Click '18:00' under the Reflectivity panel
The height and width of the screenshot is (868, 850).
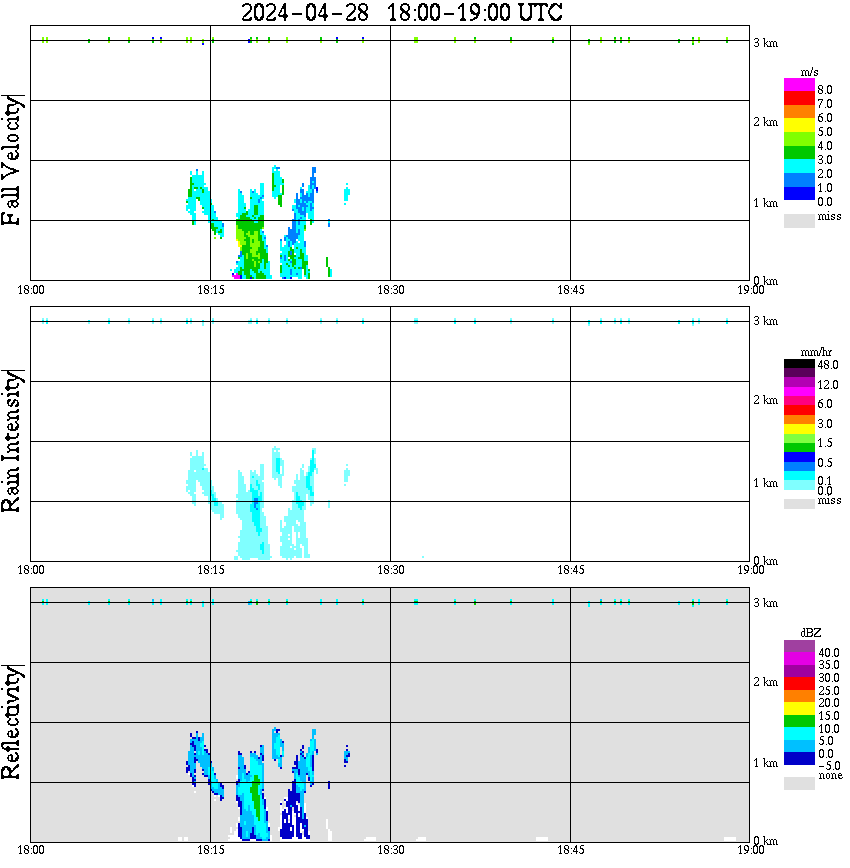point(30,850)
